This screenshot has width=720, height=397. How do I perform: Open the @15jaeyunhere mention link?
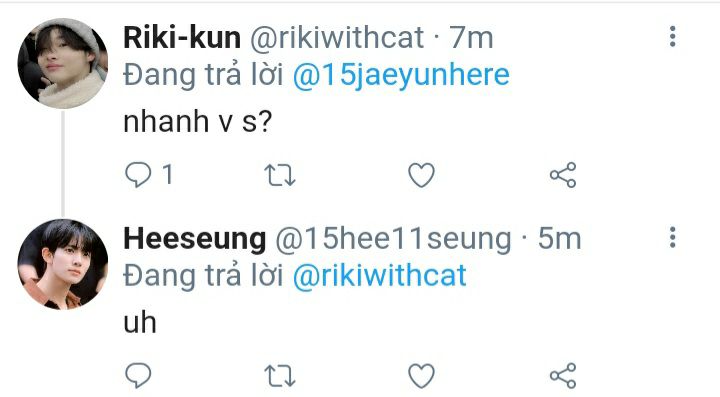[x=401, y=75]
